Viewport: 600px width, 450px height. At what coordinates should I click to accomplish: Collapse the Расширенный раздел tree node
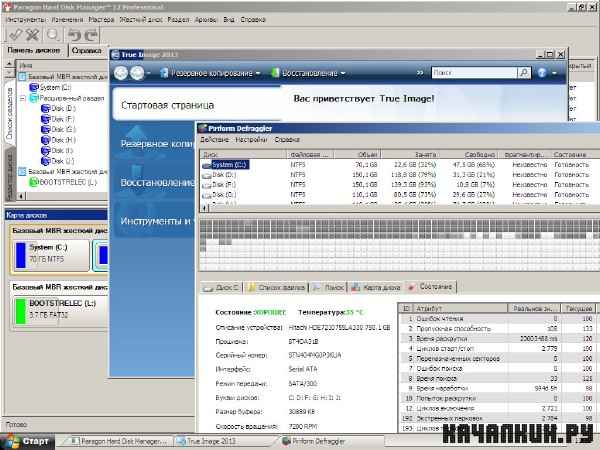(x=23, y=98)
